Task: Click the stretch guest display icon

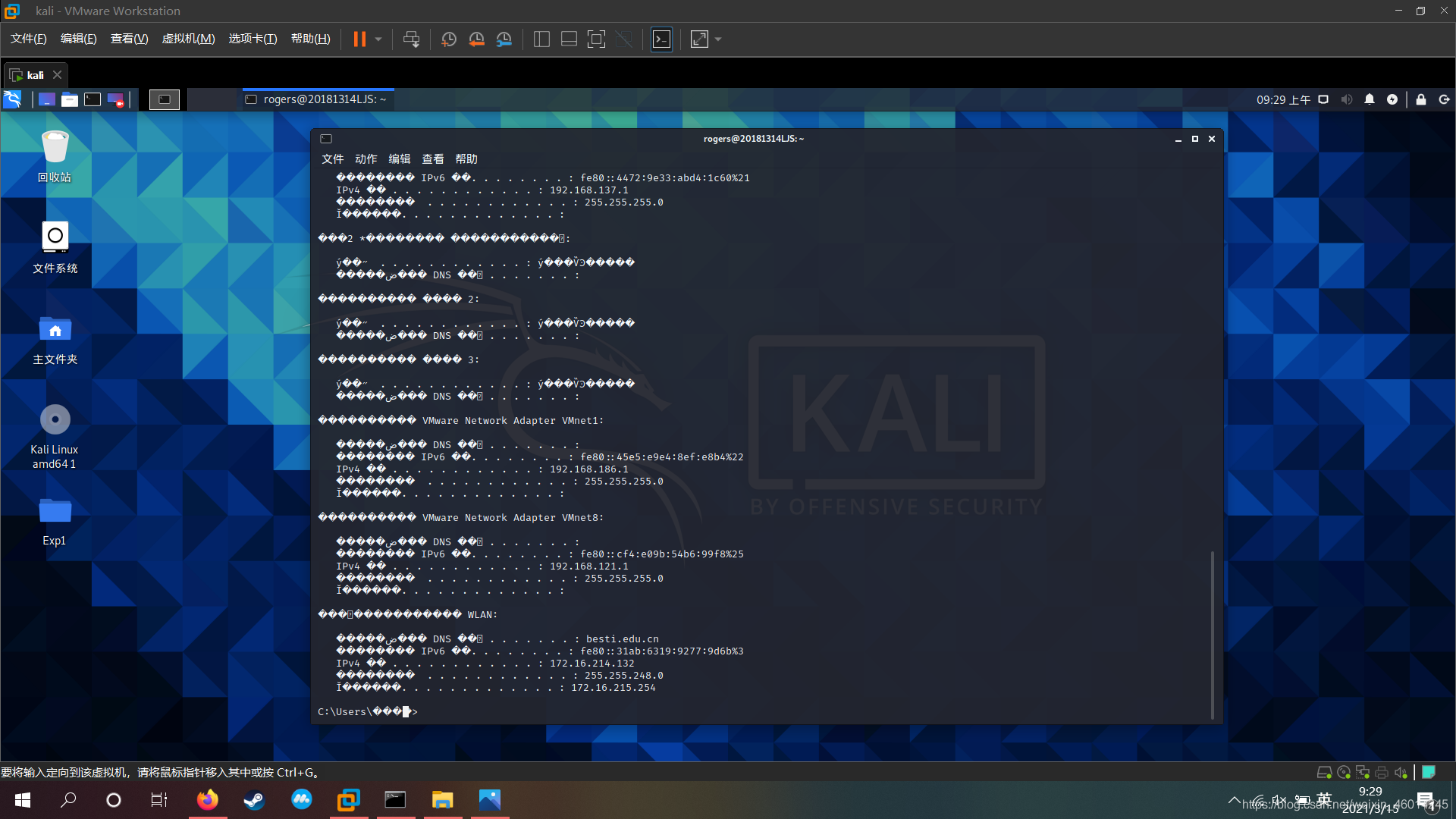Action: point(699,39)
